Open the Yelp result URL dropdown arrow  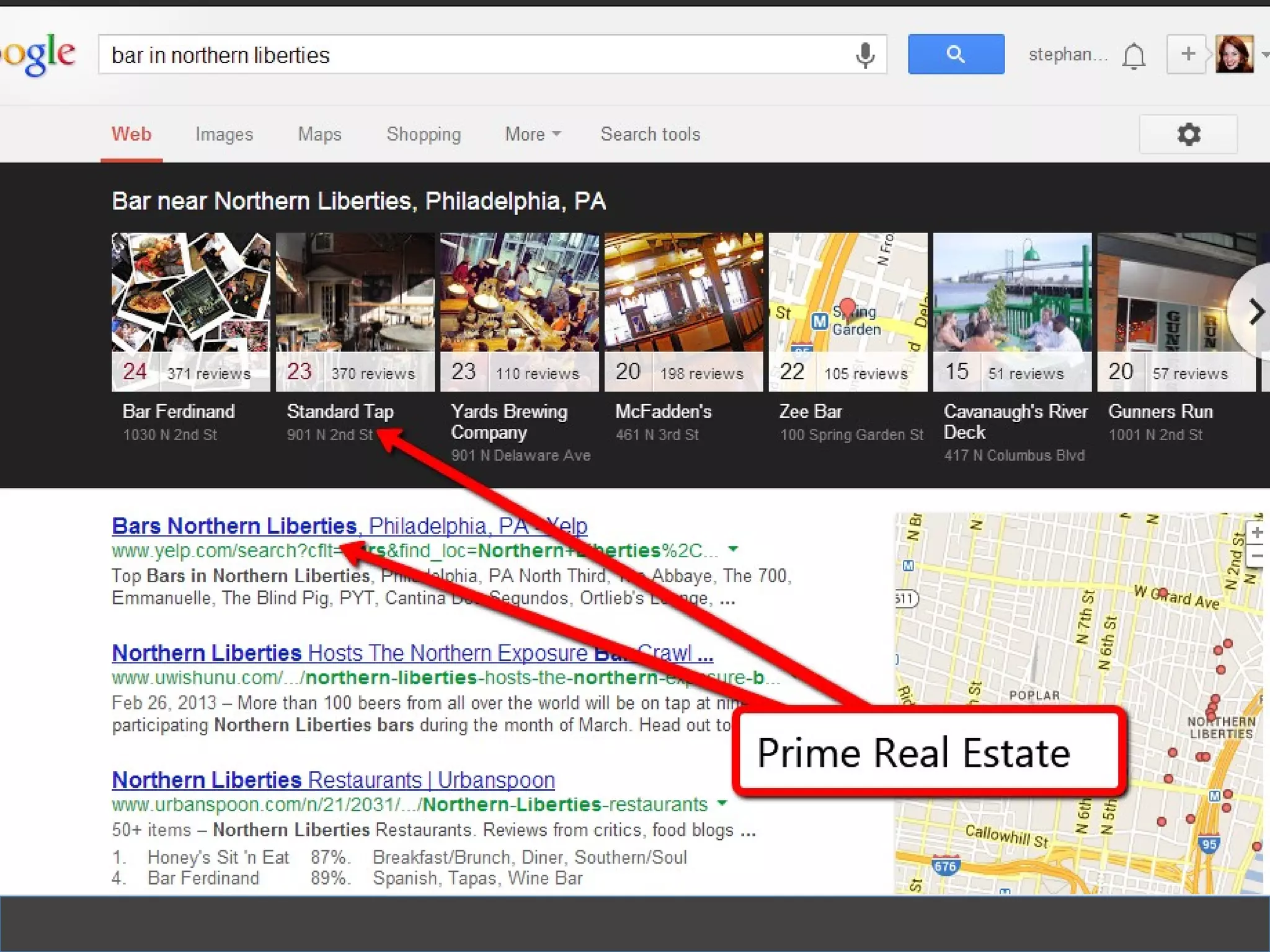point(733,549)
